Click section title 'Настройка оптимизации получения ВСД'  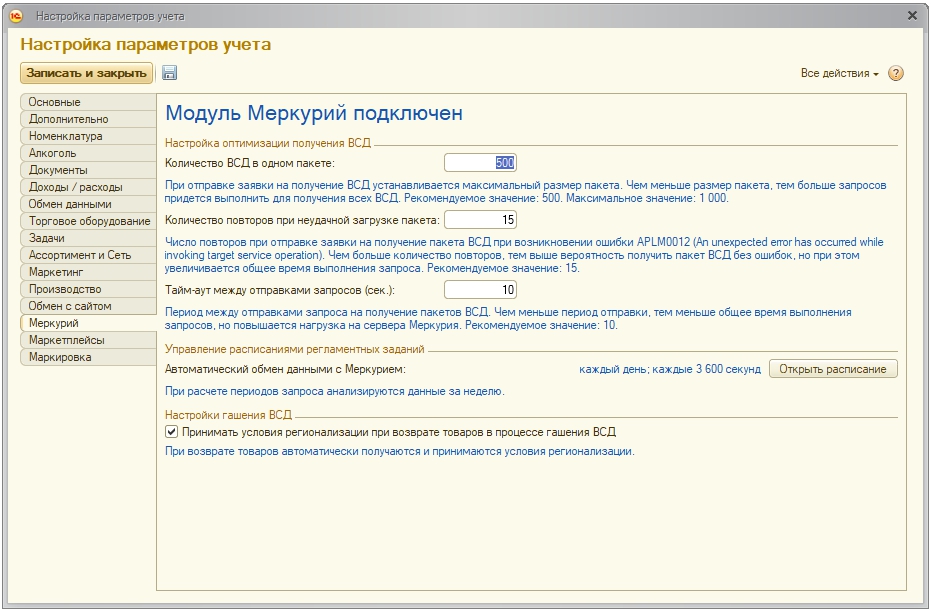point(268,143)
